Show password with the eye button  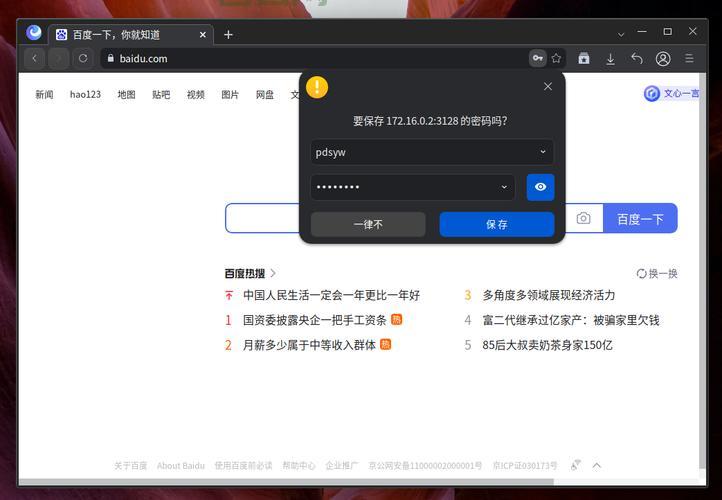[541, 187]
